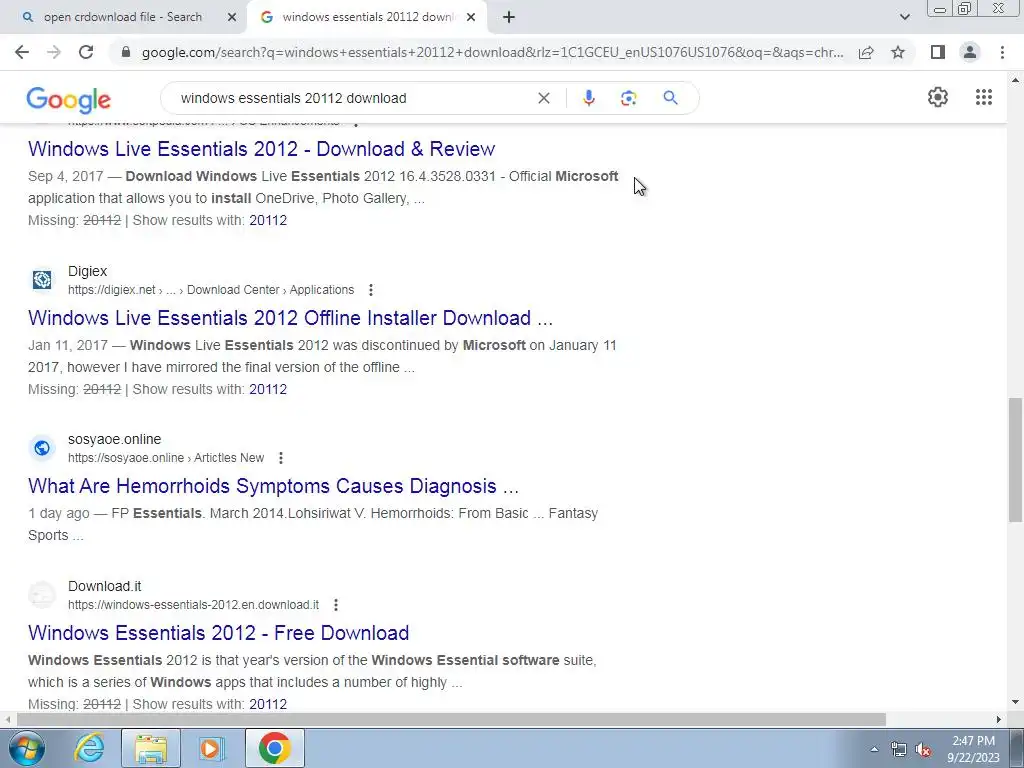Click the horizontal scrollbar right arrow
This screenshot has width=1024, height=768.
coord(999,720)
